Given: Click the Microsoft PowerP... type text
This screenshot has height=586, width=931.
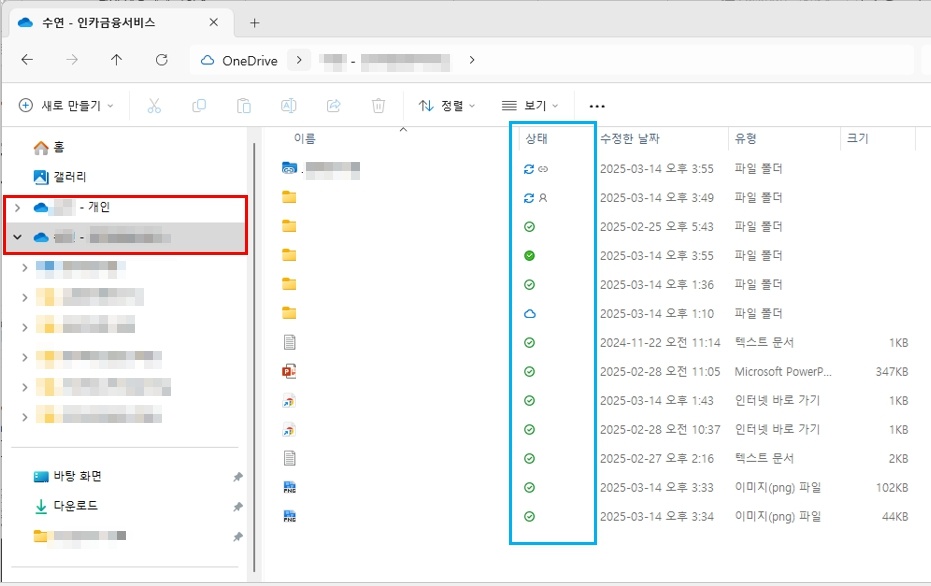Looking at the screenshot, I should tap(783, 372).
